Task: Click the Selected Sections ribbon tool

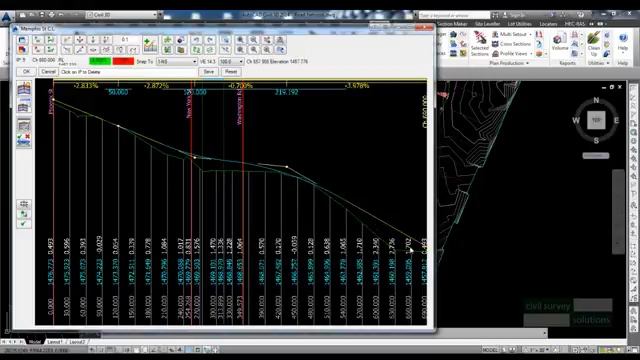Action: point(480,44)
